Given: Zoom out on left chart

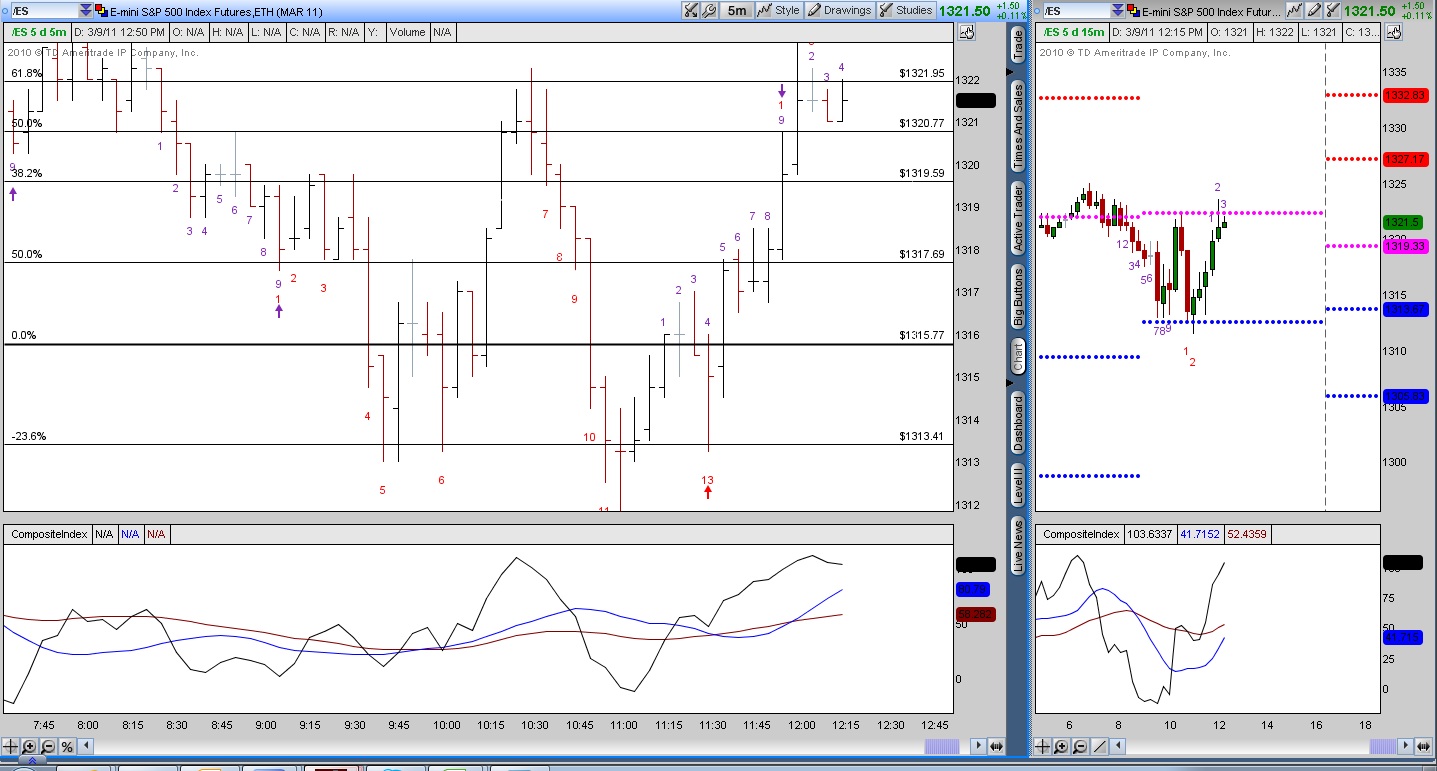Looking at the screenshot, I should point(47,747).
